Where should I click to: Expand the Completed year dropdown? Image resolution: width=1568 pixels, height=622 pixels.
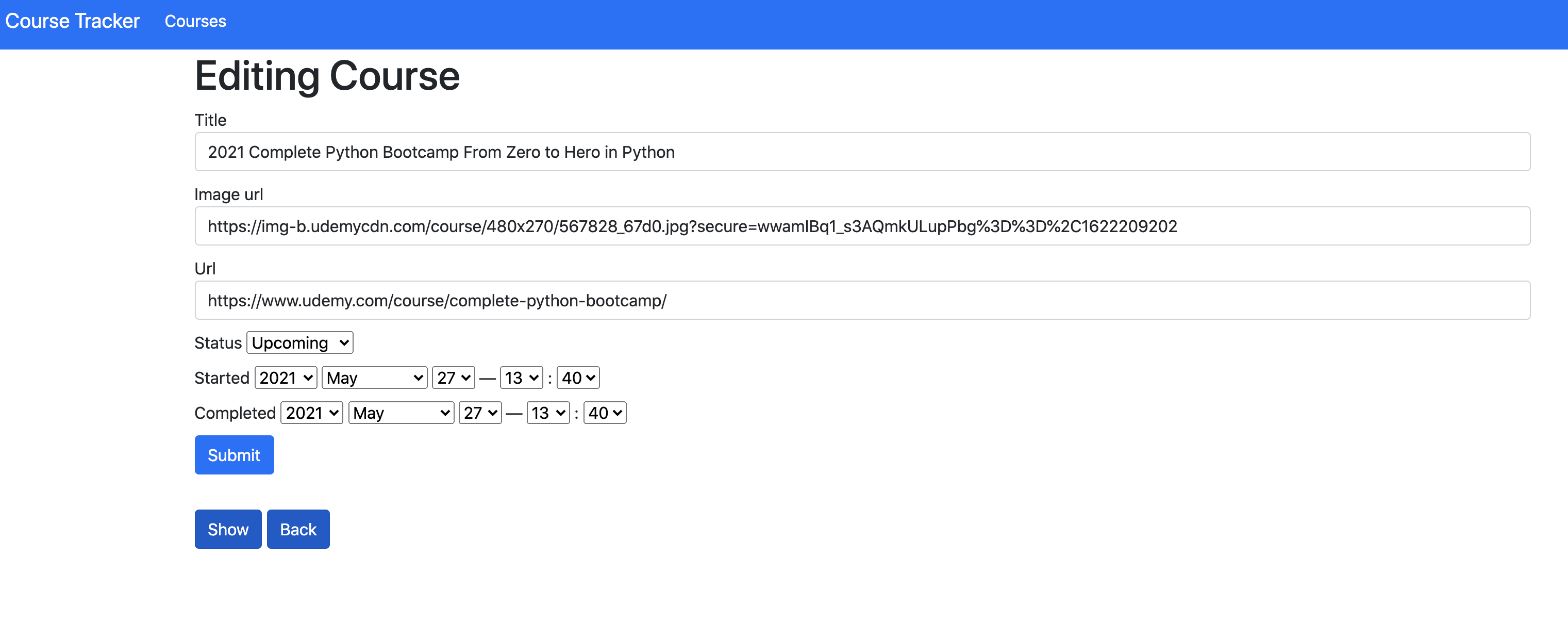coord(311,412)
